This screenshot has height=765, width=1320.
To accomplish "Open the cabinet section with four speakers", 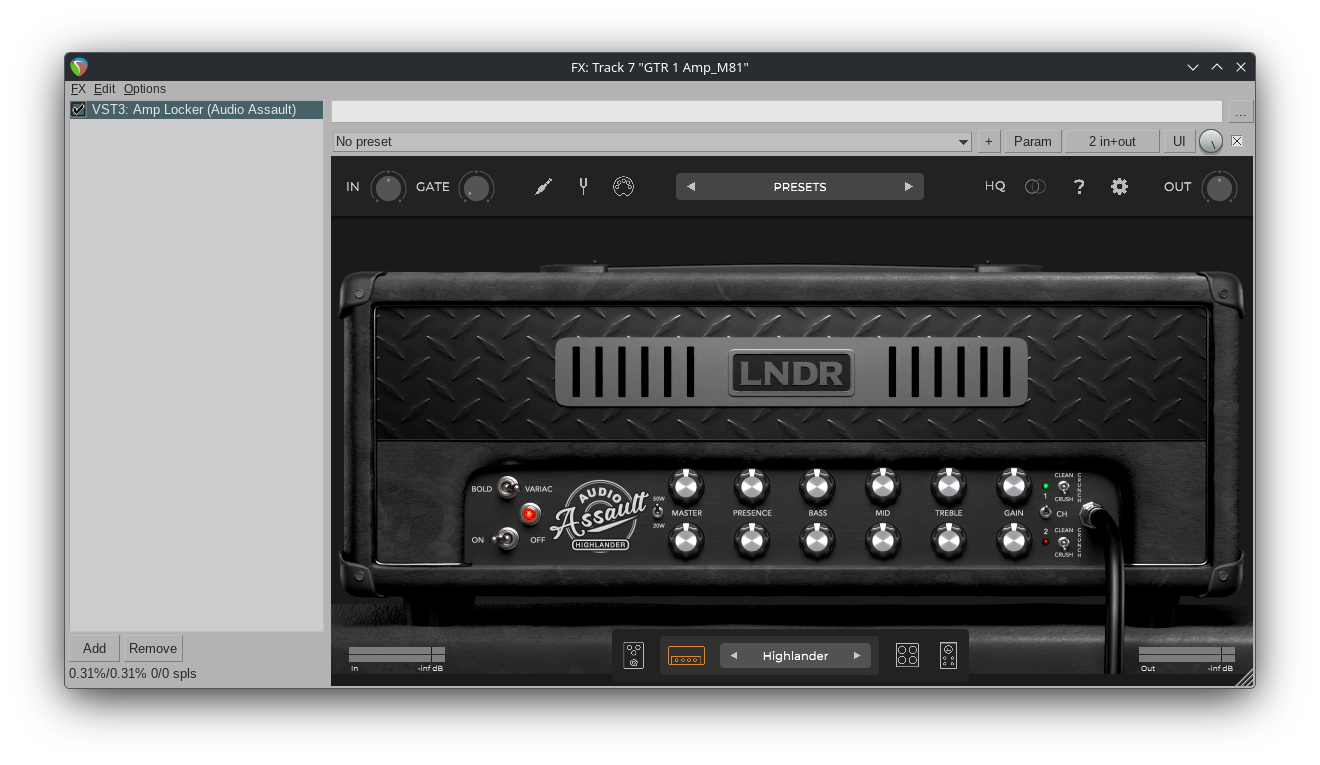I will tap(907, 655).
